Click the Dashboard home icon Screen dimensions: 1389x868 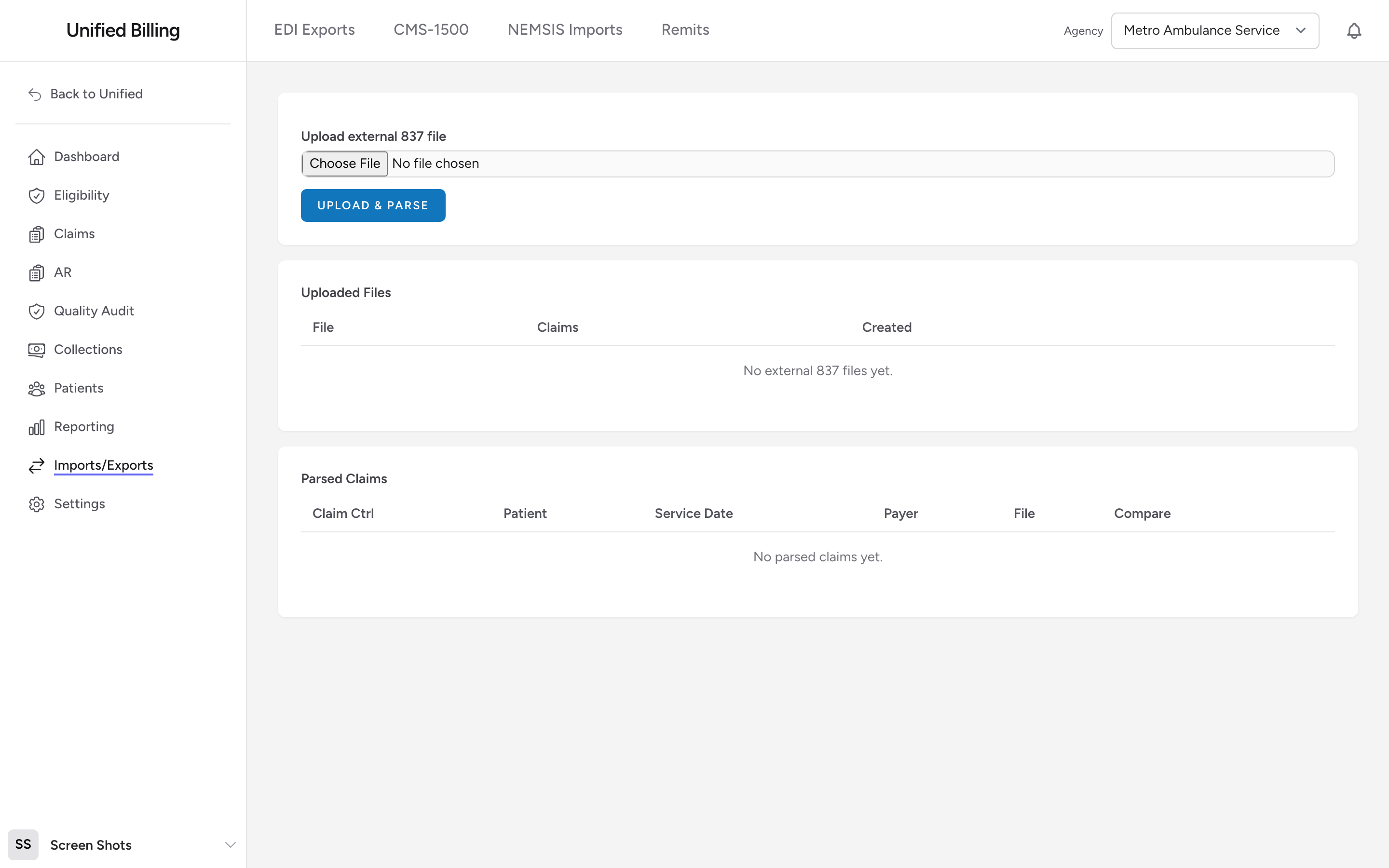(36, 157)
